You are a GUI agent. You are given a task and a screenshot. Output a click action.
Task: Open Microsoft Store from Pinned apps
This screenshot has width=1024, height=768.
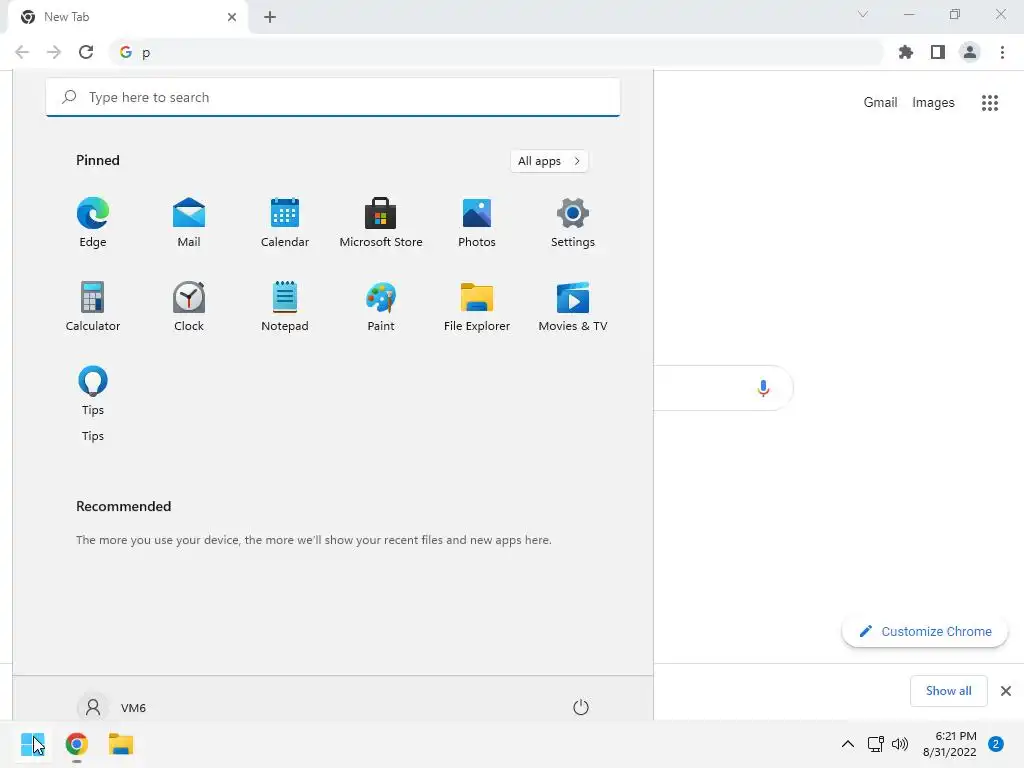381,222
